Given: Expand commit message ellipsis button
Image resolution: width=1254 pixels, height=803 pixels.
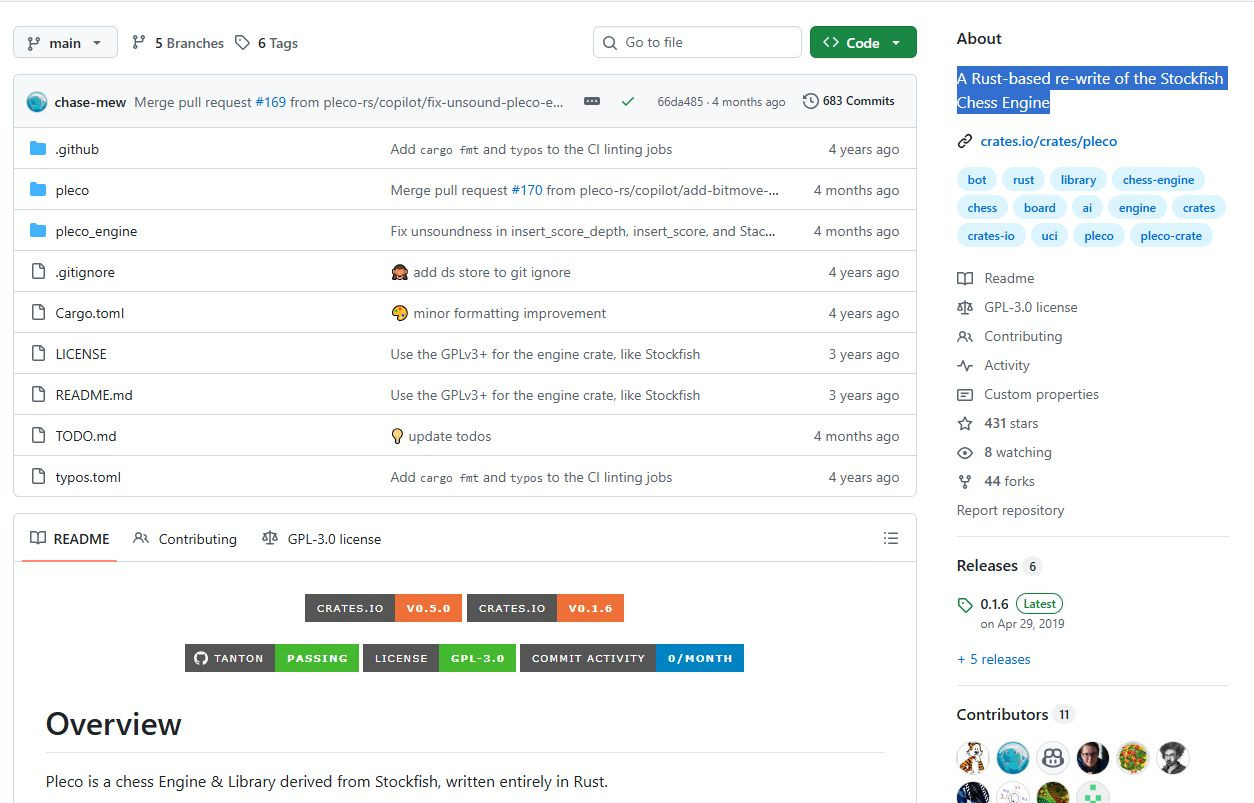Looking at the screenshot, I should pyautogui.click(x=592, y=101).
